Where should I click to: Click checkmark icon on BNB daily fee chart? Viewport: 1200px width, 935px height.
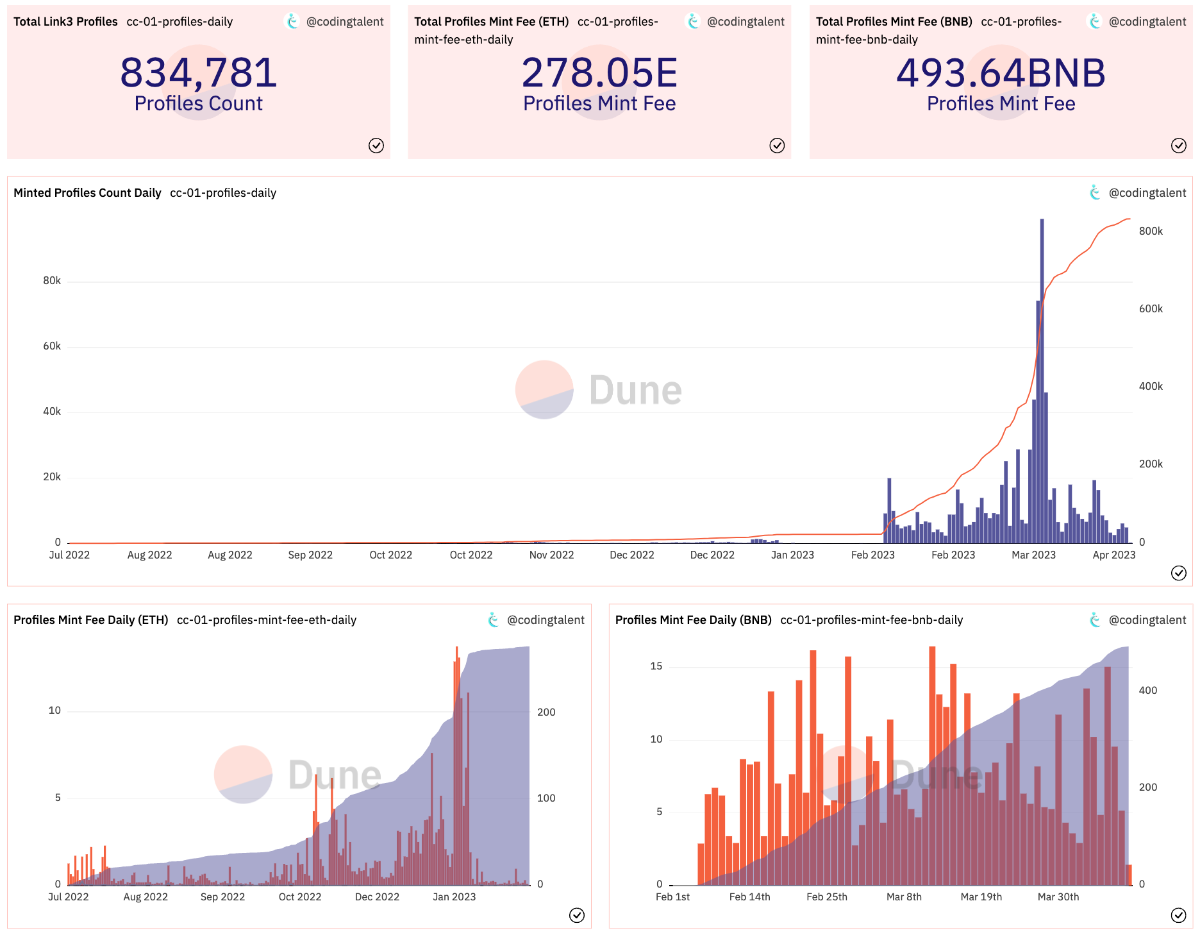tap(1179, 915)
